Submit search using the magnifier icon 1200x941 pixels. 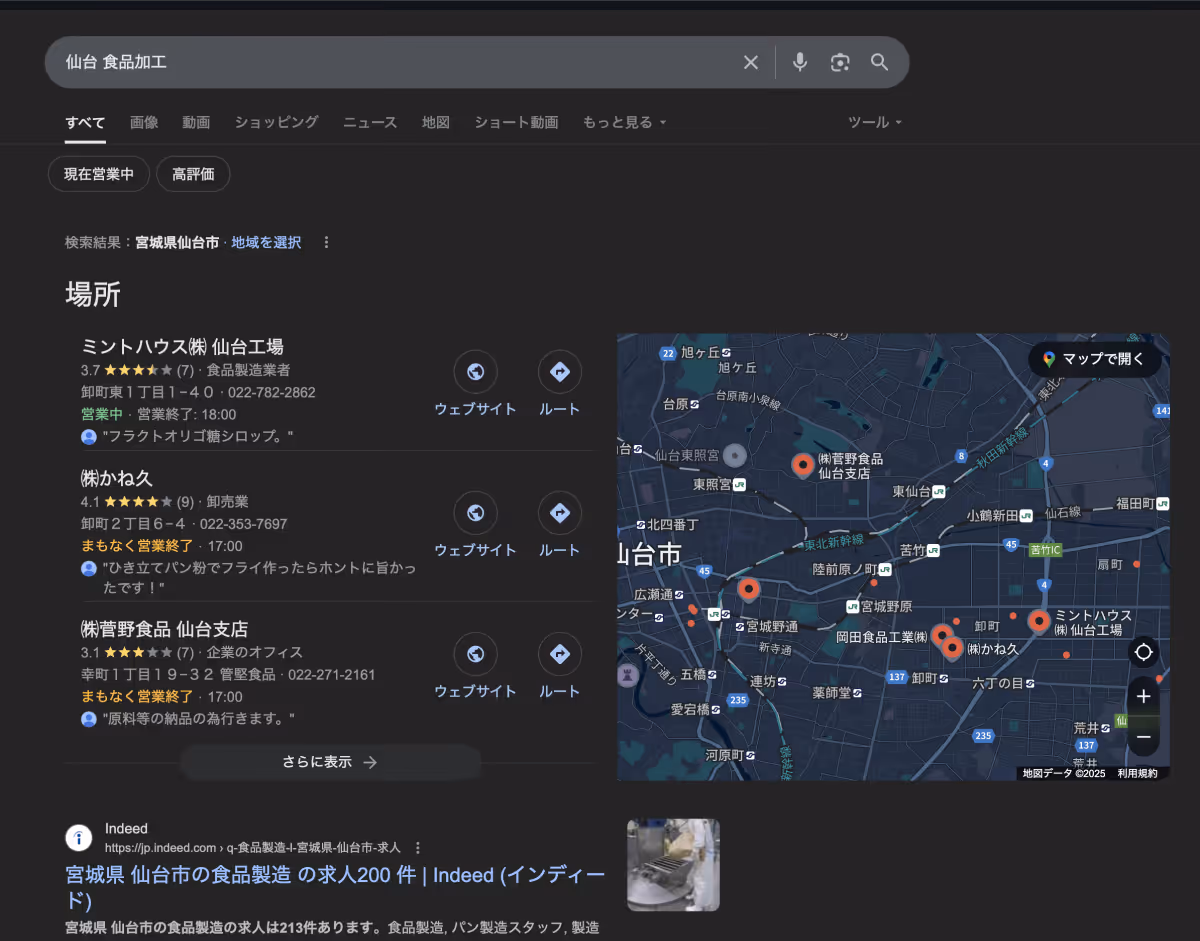pos(880,62)
